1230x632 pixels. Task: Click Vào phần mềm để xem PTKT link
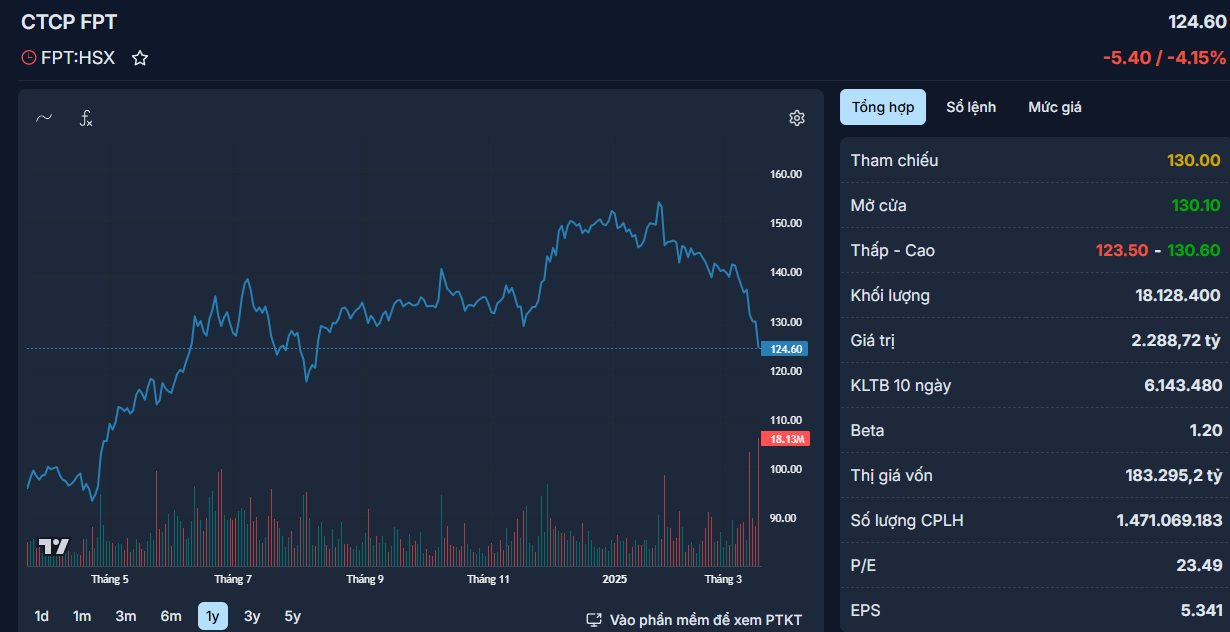tap(705, 620)
